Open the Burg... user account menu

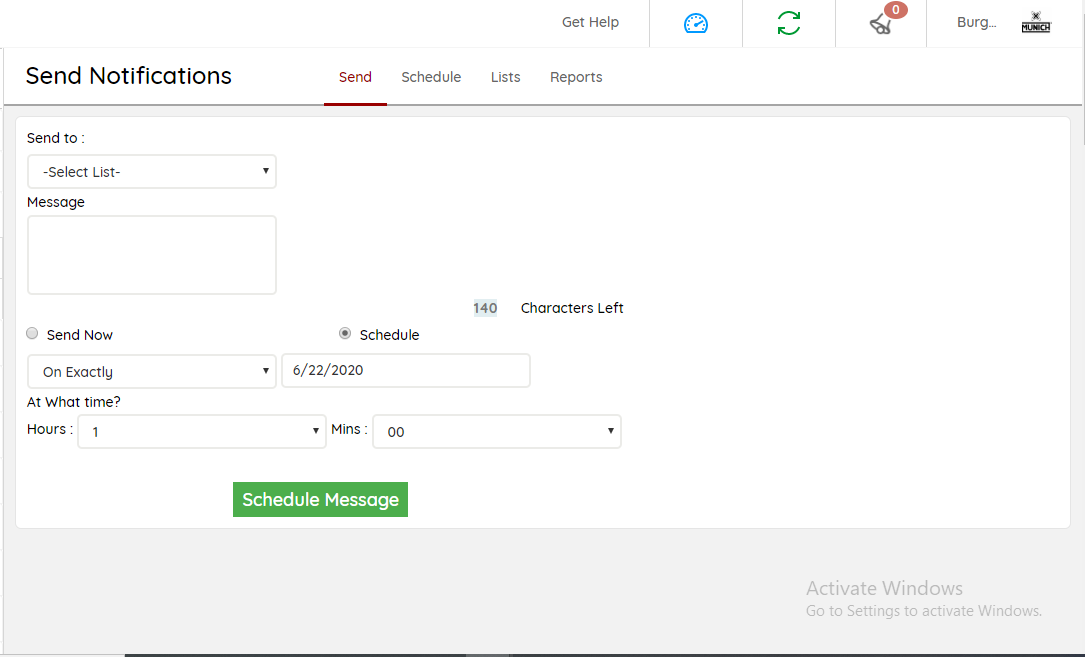pos(976,22)
